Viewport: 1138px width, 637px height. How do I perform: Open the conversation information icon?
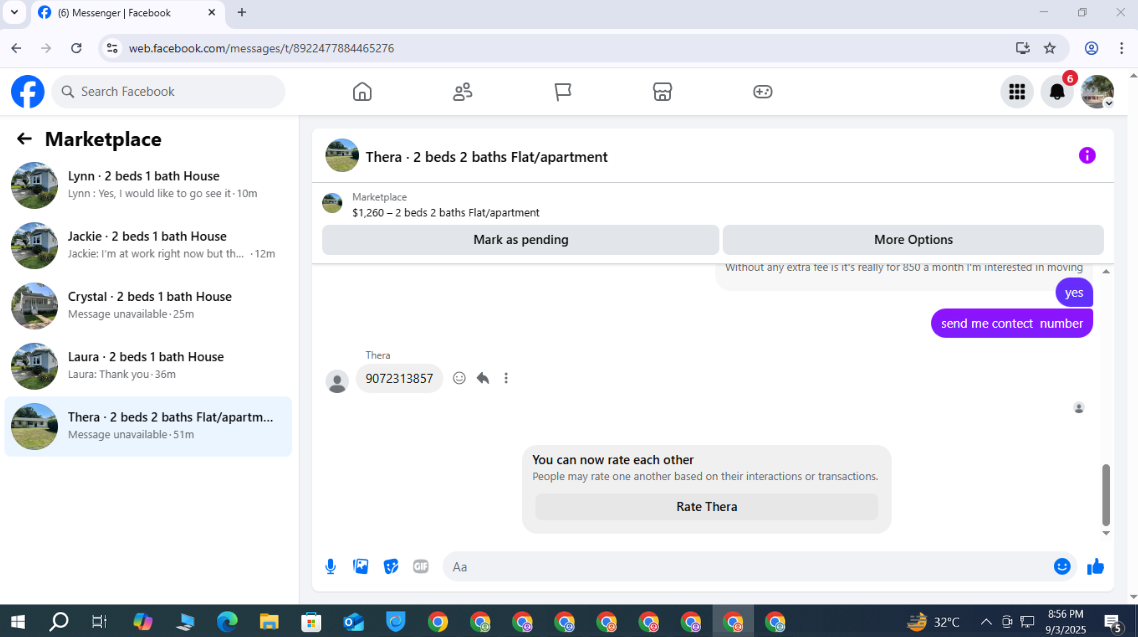coord(1086,155)
